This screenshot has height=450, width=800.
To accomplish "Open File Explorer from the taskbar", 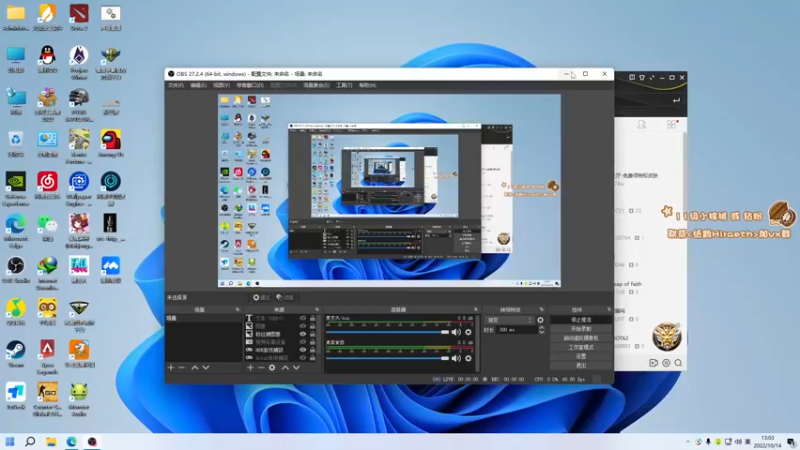I will click(x=51, y=441).
